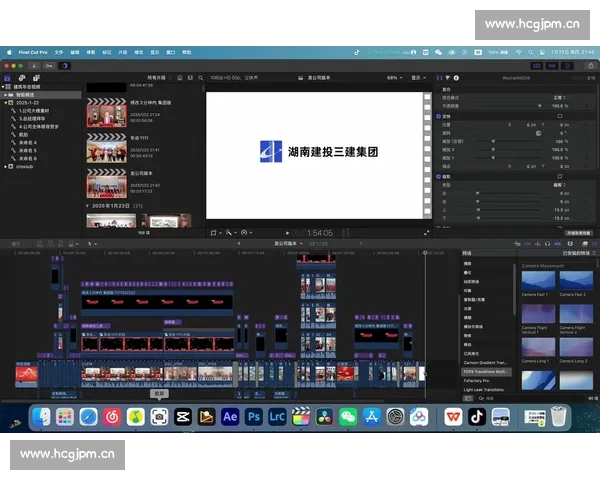Toggle the 裁剪 (Crop) checkbox in inspector
The height and width of the screenshot is (480, 600).
439,175
